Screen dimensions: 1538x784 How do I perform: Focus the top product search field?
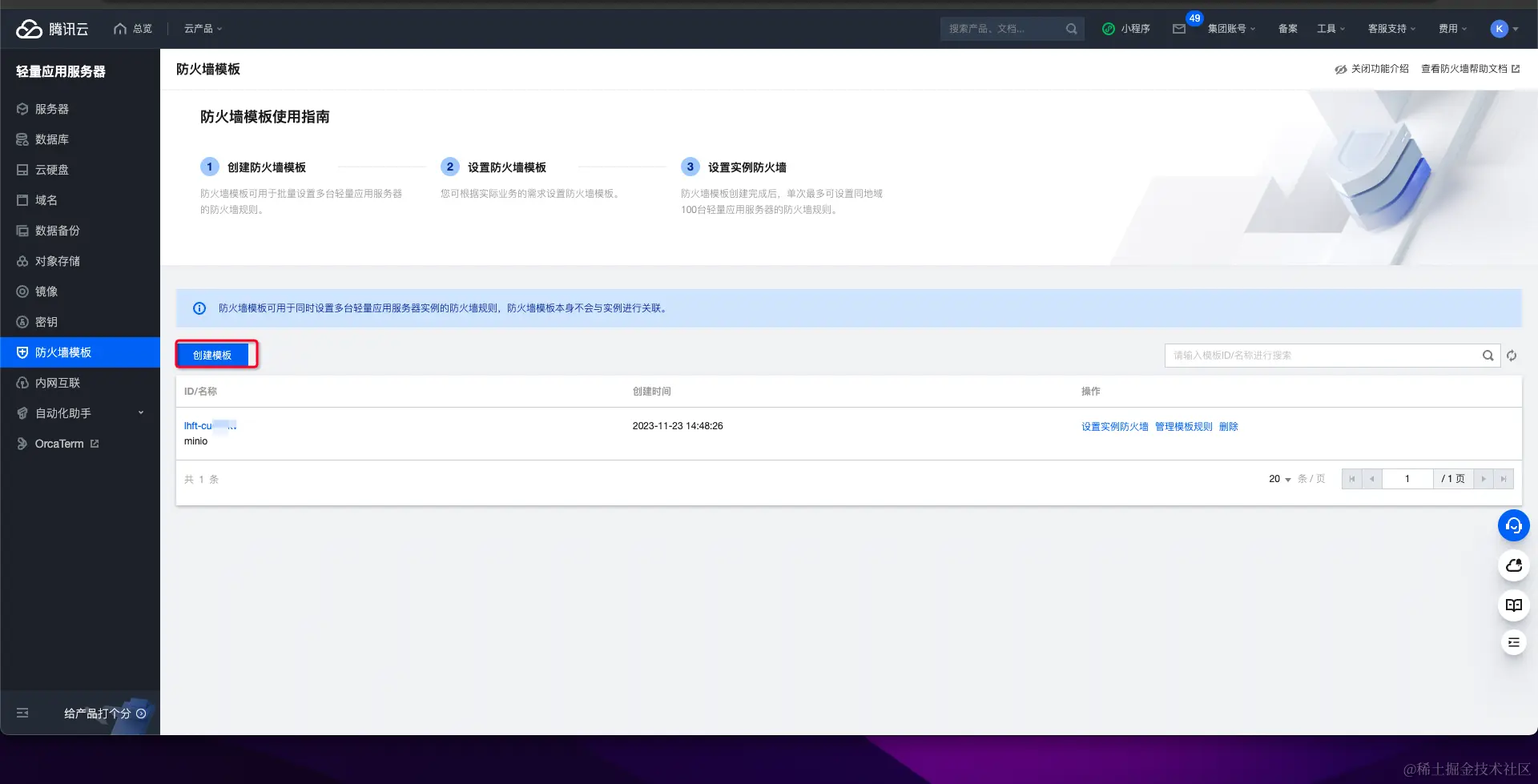[1003, 29]
